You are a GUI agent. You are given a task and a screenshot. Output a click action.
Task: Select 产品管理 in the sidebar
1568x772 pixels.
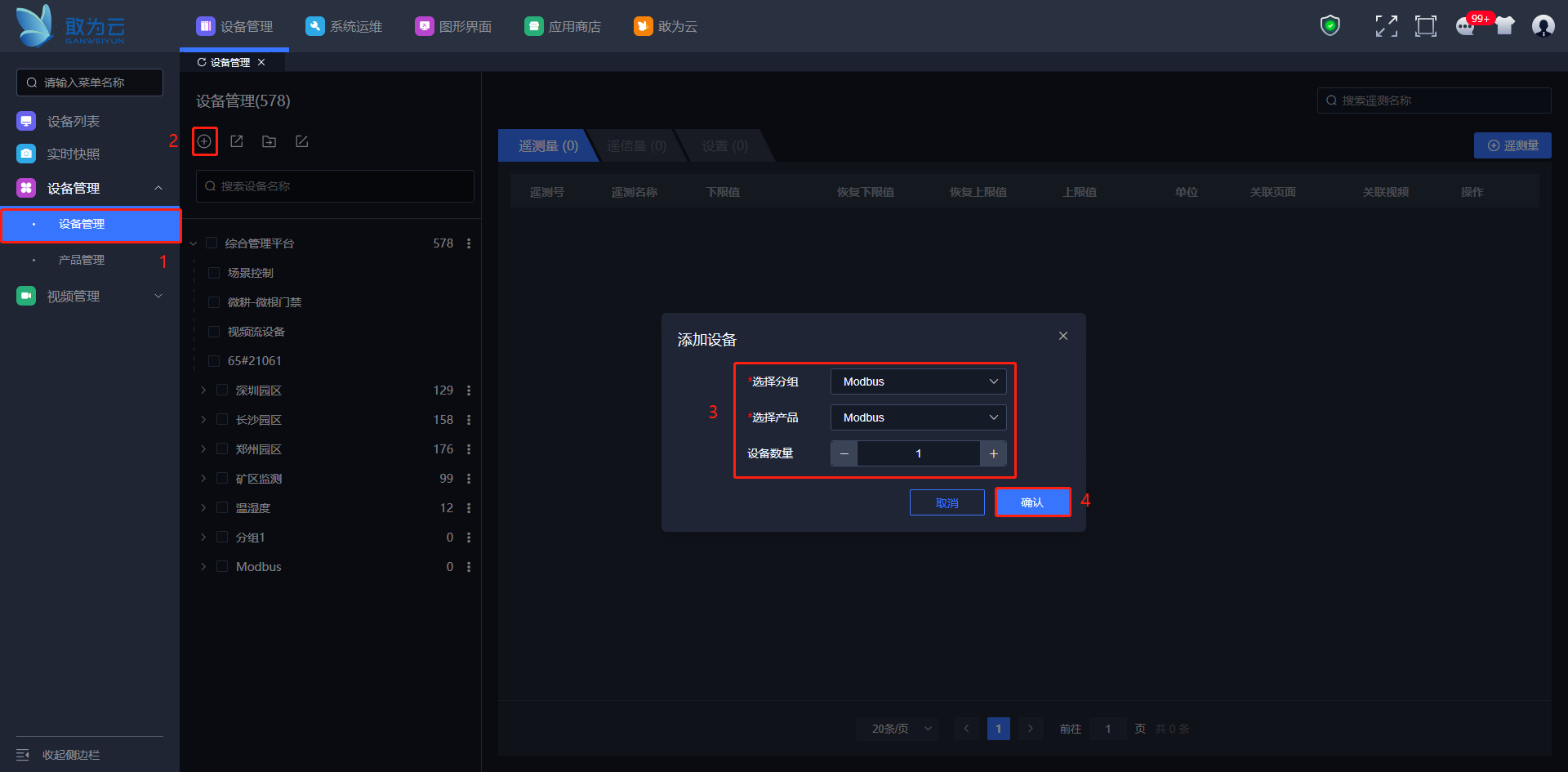pyautogui.click(x=82, y=260)
